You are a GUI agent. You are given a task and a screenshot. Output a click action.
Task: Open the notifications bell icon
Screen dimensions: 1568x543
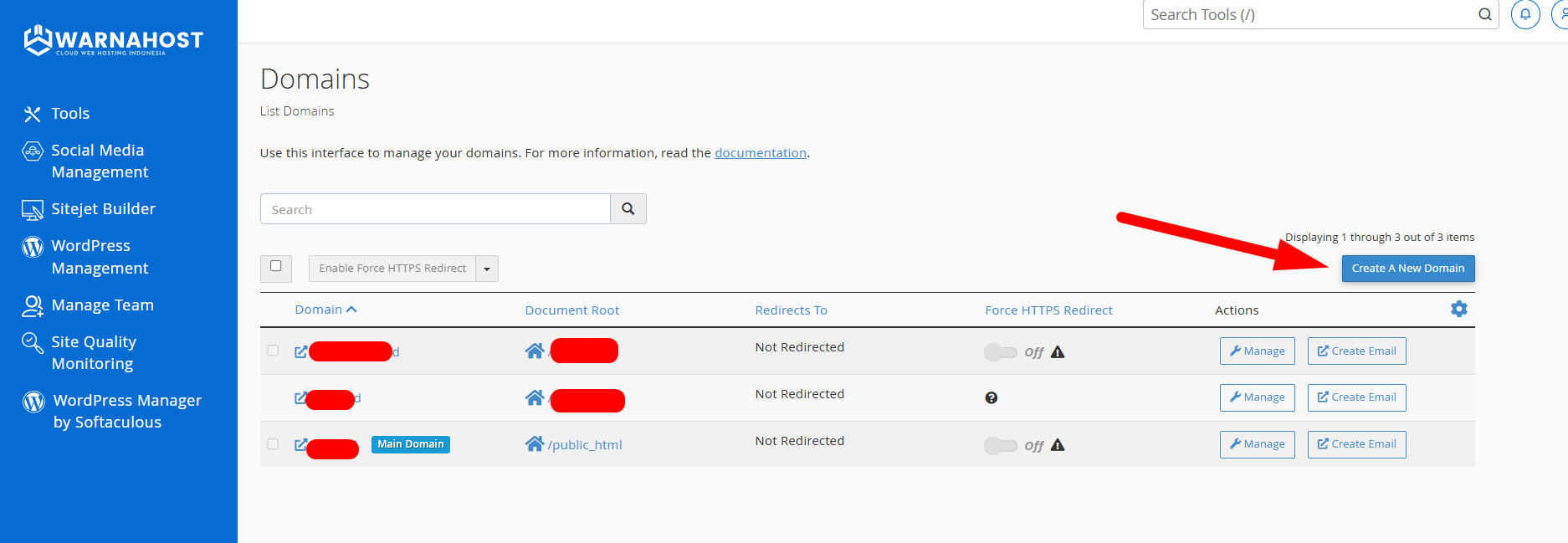[1524, 14]
